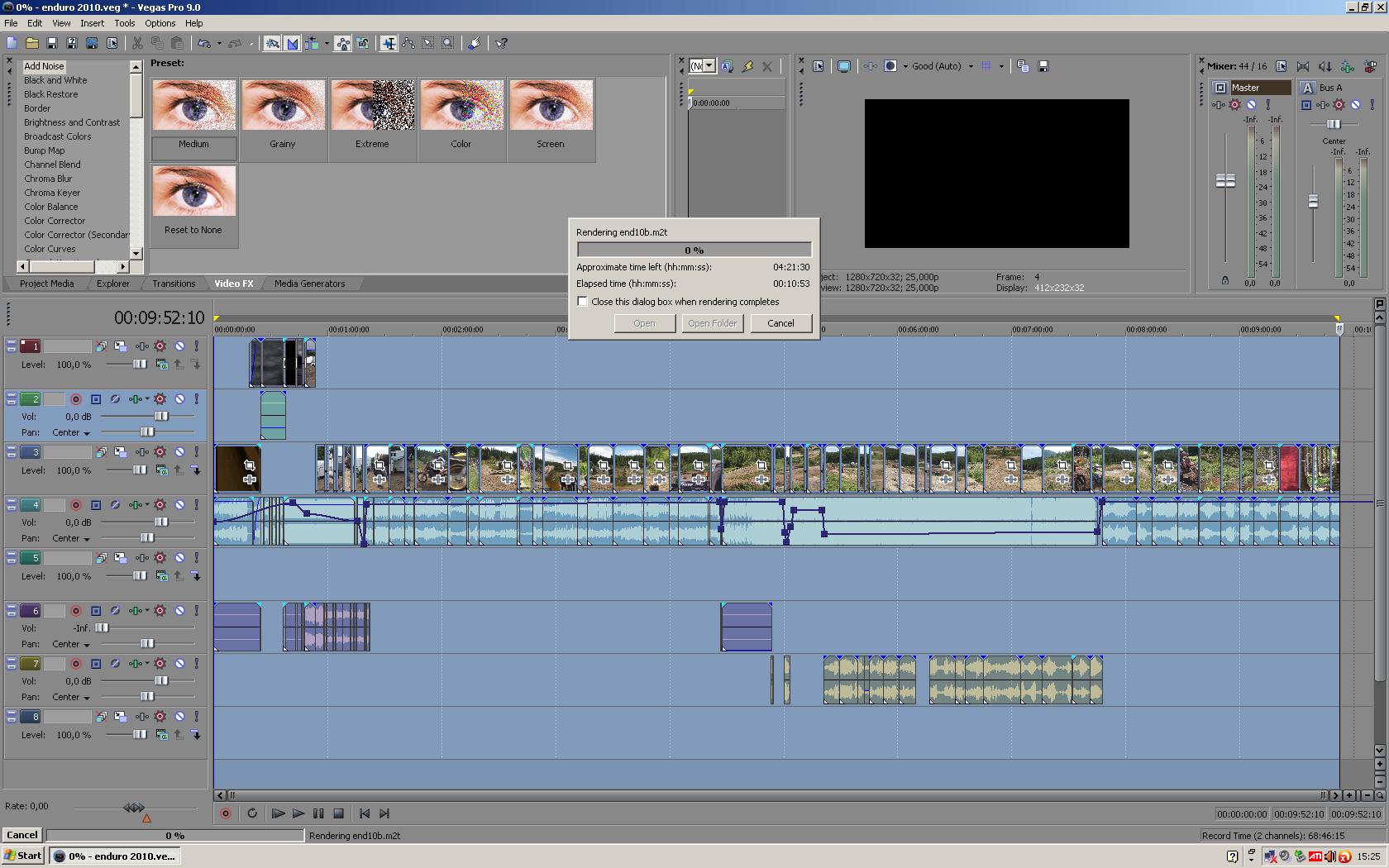Click the Mixer Downmix Output icon
The image size is (1389, 868).
[1304, 66]
